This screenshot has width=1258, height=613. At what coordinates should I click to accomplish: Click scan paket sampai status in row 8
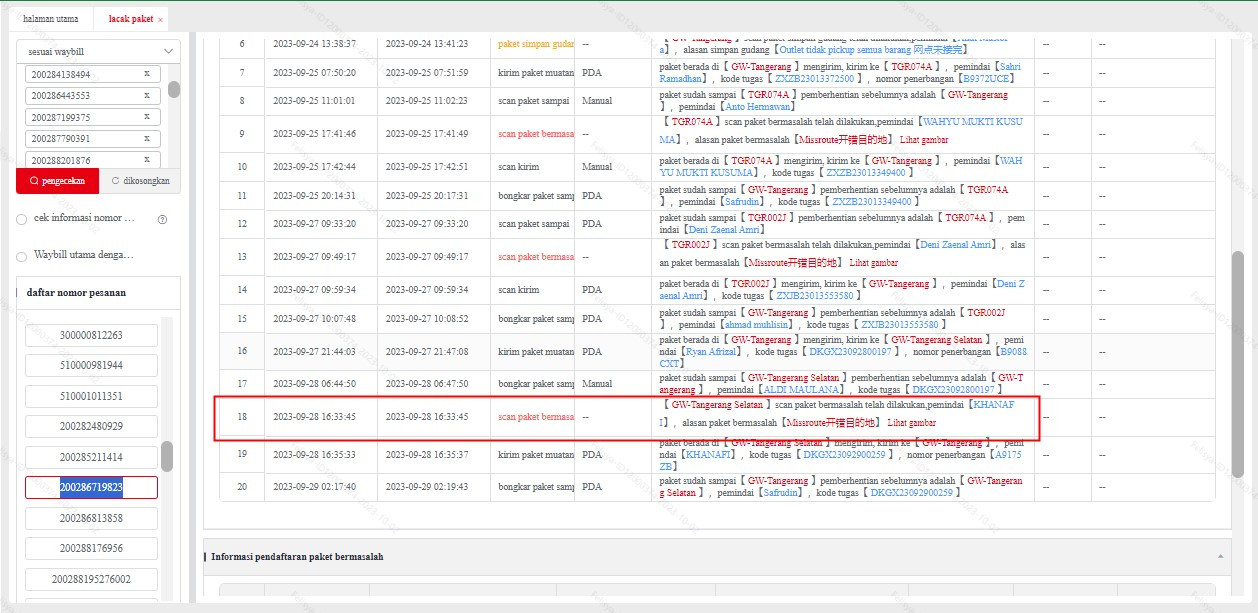533,101
